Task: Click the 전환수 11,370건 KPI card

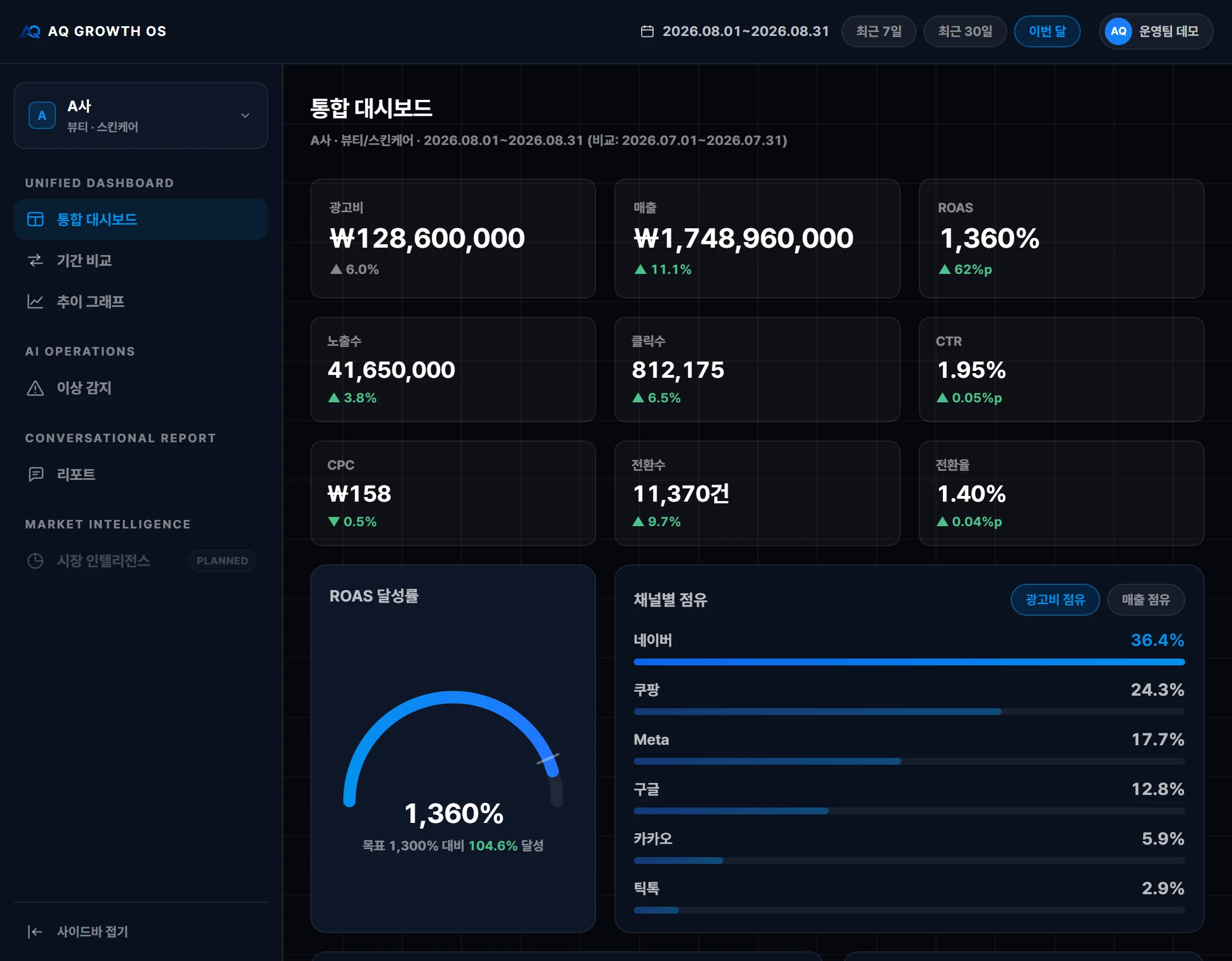Action: click(757, 493)
